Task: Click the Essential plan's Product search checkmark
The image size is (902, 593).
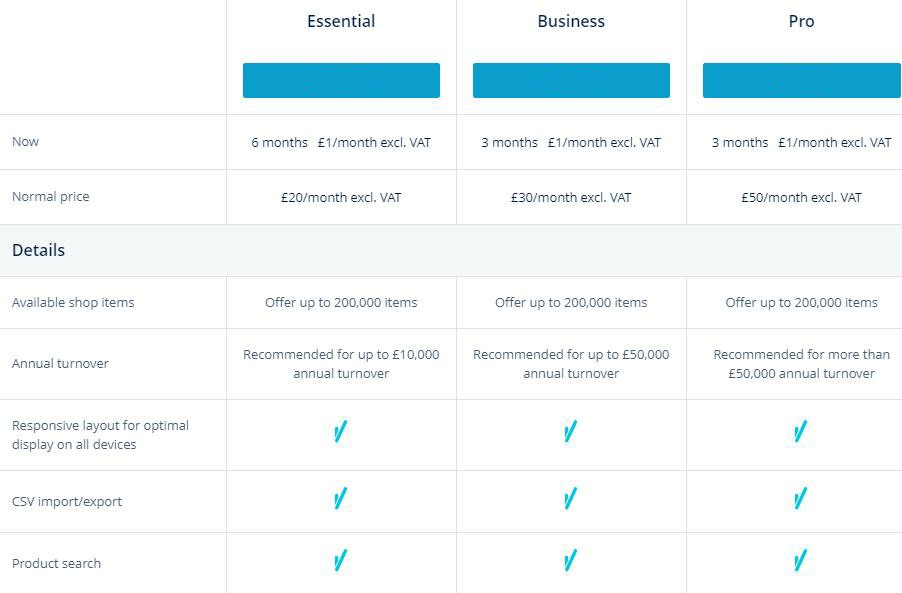Action: coord(340,561)
